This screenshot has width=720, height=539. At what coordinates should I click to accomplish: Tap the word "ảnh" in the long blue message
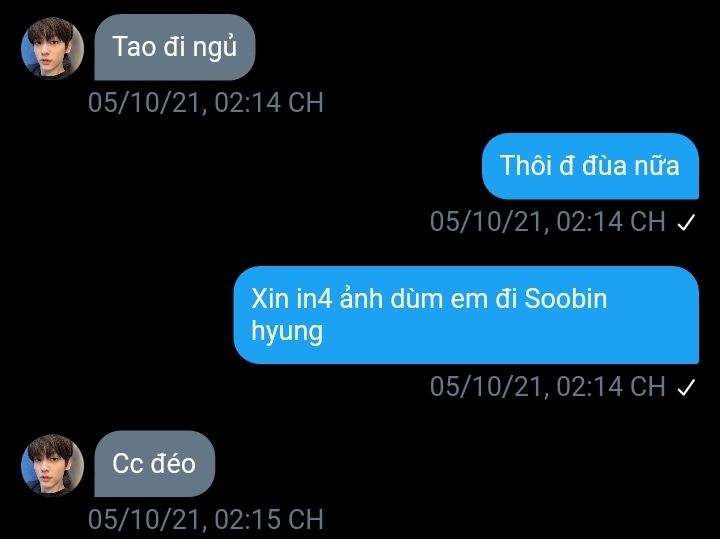click(361, 298)
